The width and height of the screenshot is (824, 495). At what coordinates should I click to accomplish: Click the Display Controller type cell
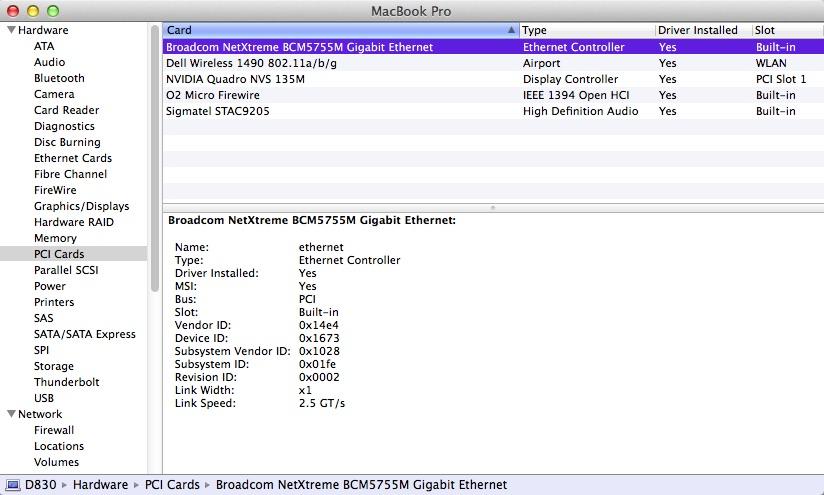570,79
